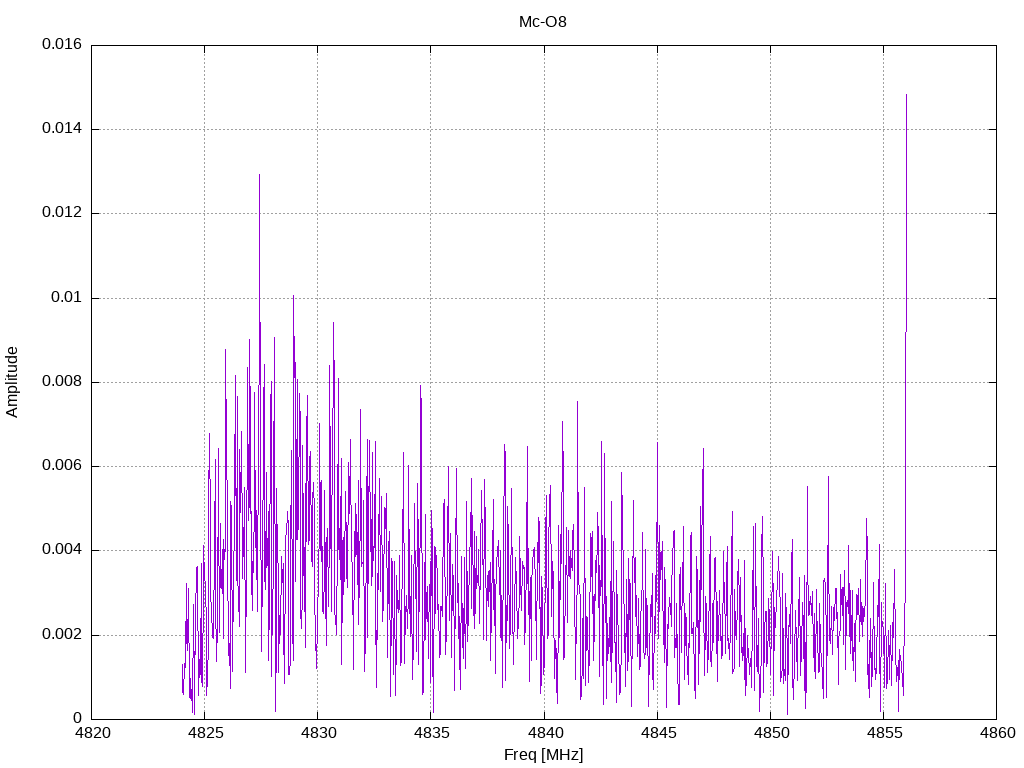Select the Freq [MHz] x-axis label

[x=543, y=755]
